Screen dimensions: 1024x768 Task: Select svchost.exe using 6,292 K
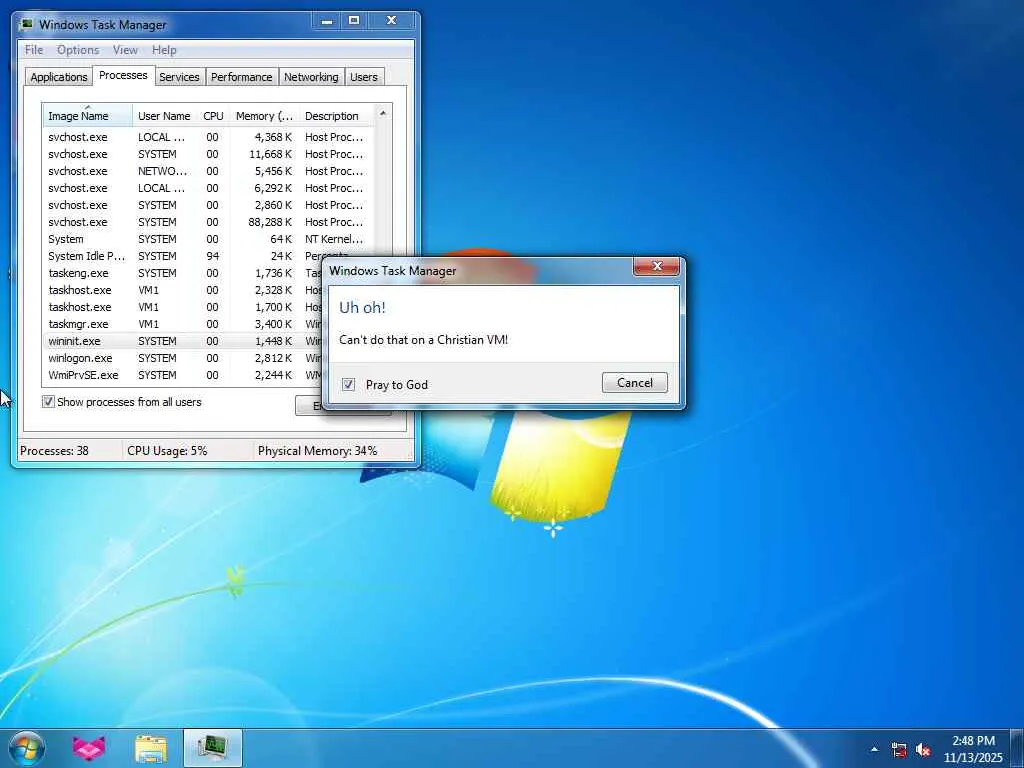209,188
